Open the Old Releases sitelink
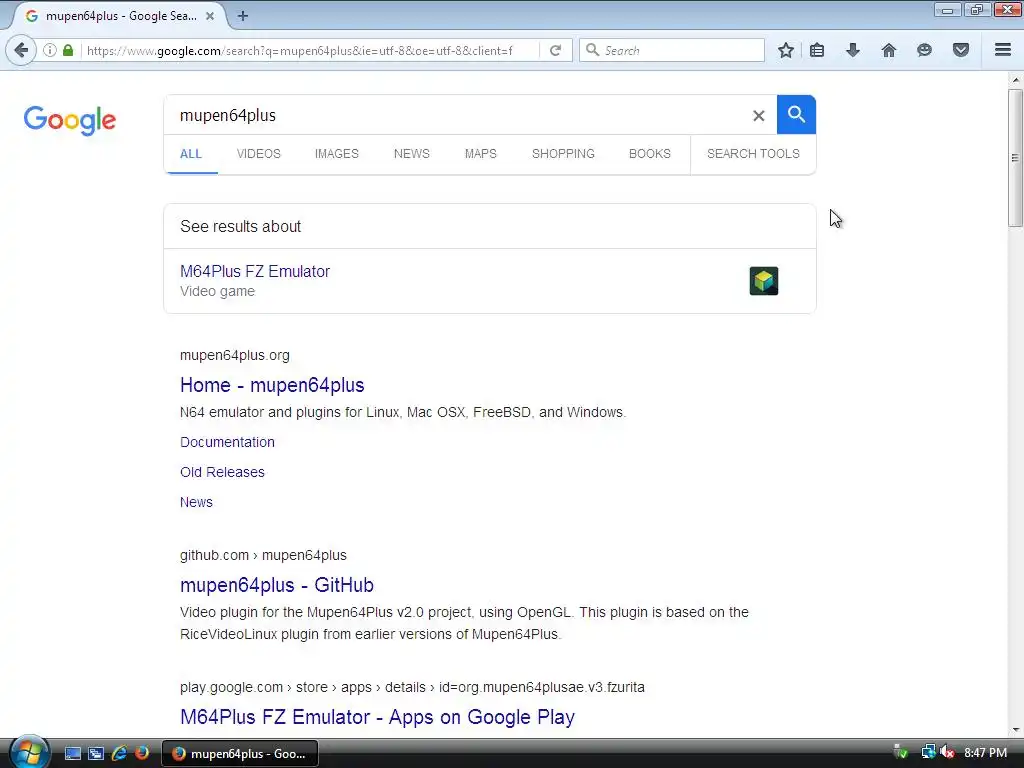1024x768 pixels. point(222,472)
